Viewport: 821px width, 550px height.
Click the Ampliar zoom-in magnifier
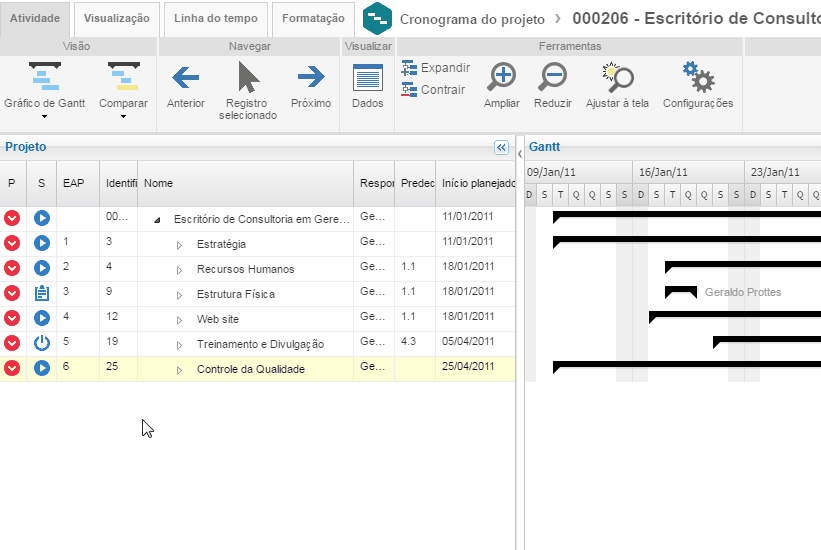pos(501,78)
